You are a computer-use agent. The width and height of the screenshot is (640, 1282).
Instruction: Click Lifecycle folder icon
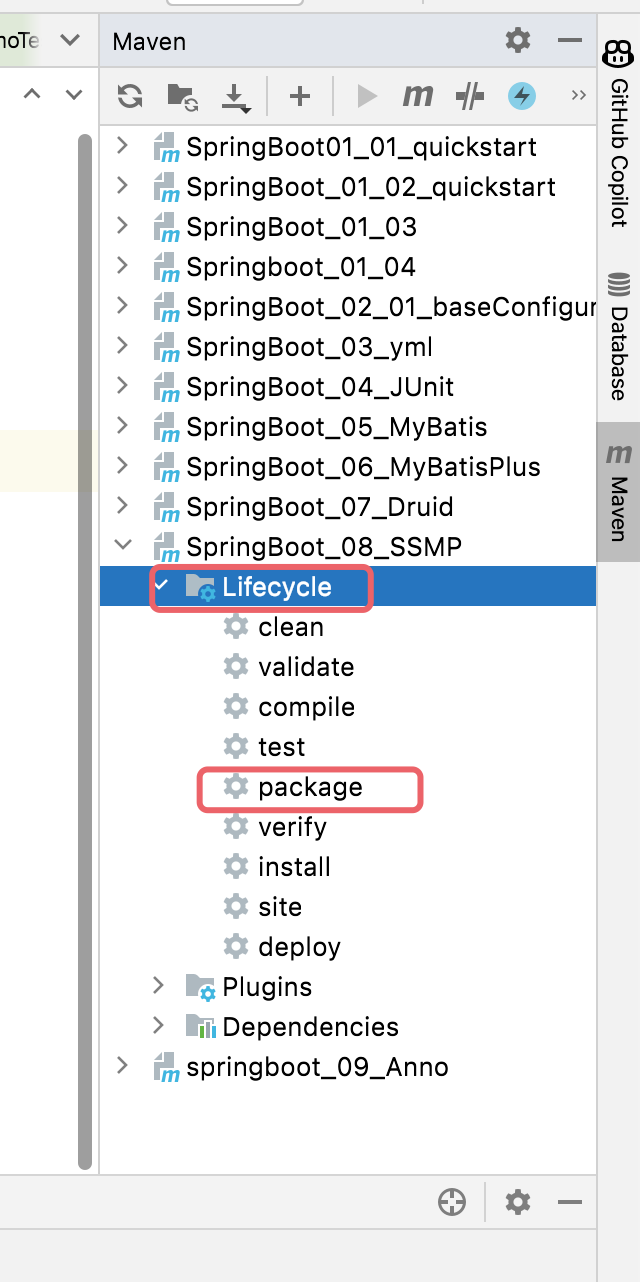tap(201, 587)
